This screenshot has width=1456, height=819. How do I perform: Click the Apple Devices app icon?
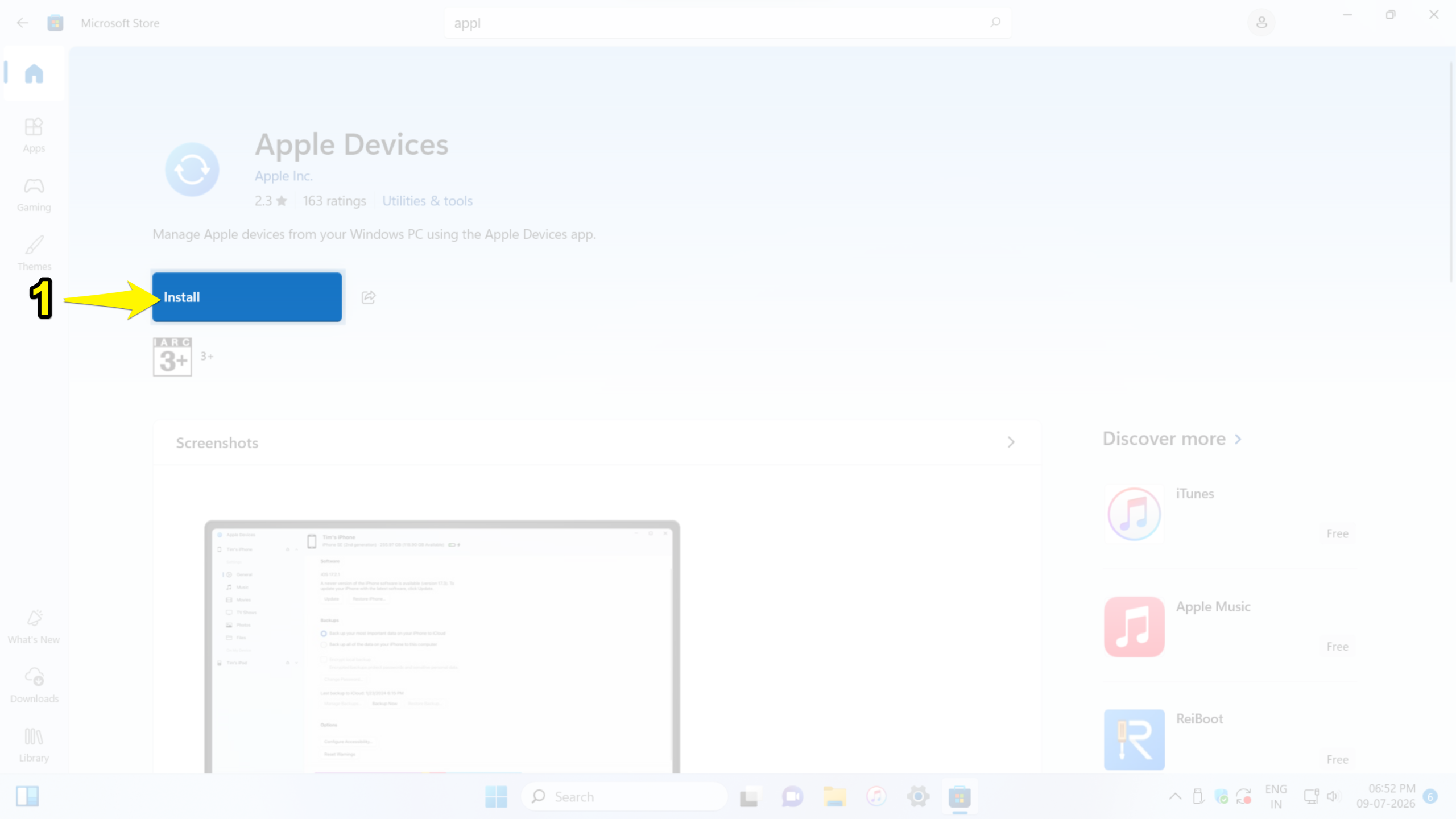(x=192, y=169)
